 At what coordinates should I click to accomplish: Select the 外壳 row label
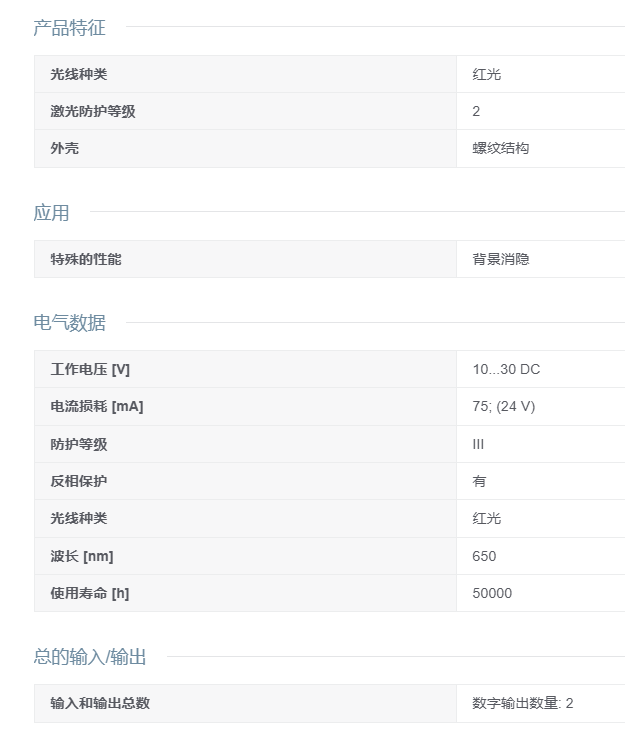point(65,148)
